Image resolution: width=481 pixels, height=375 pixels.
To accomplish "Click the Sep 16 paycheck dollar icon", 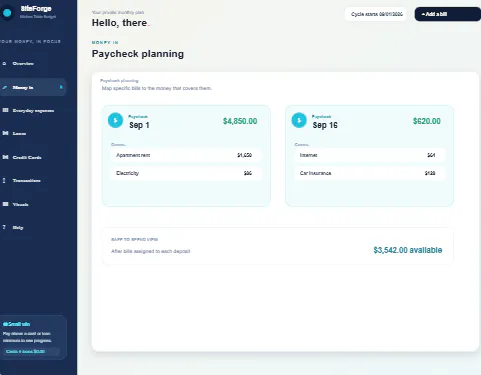I will pyautogui.click(x=299, y=120).
